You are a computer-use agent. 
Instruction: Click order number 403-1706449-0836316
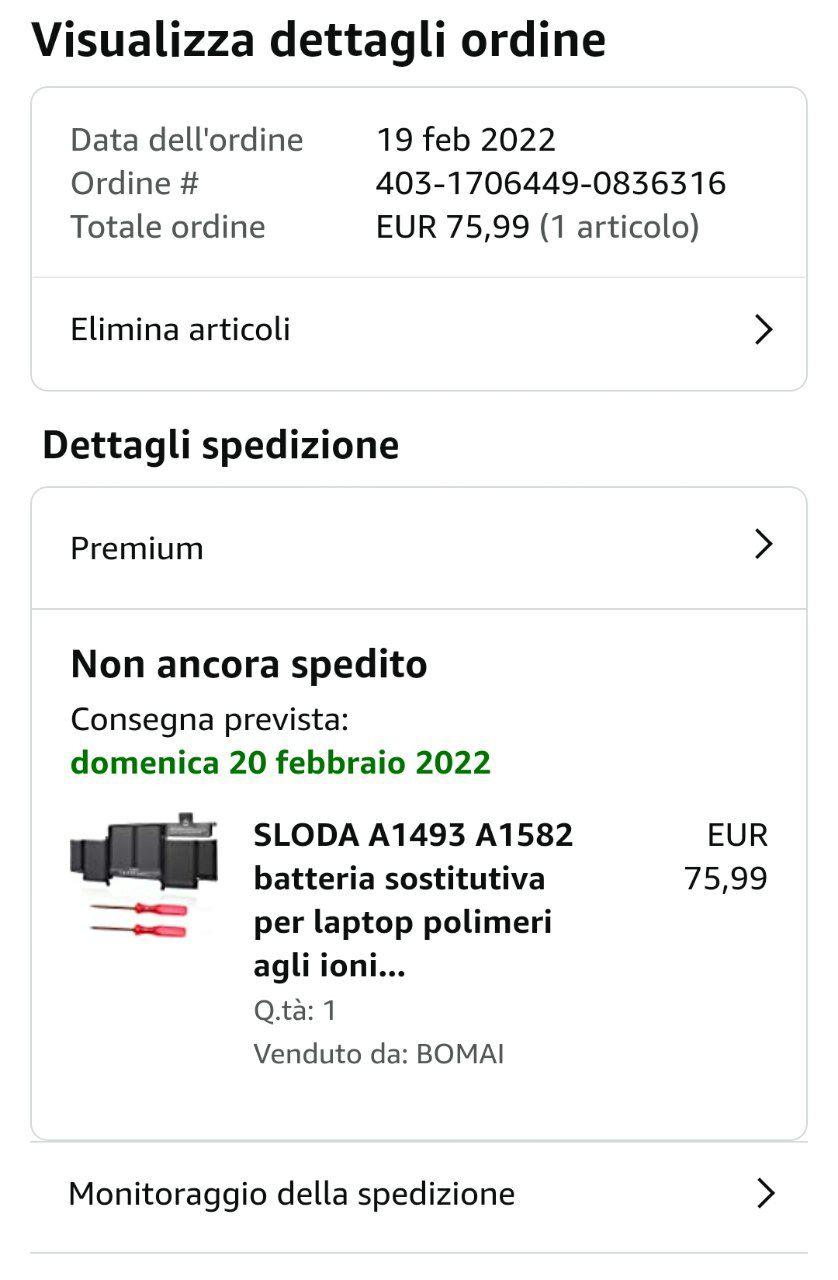[x=550, y=183]
